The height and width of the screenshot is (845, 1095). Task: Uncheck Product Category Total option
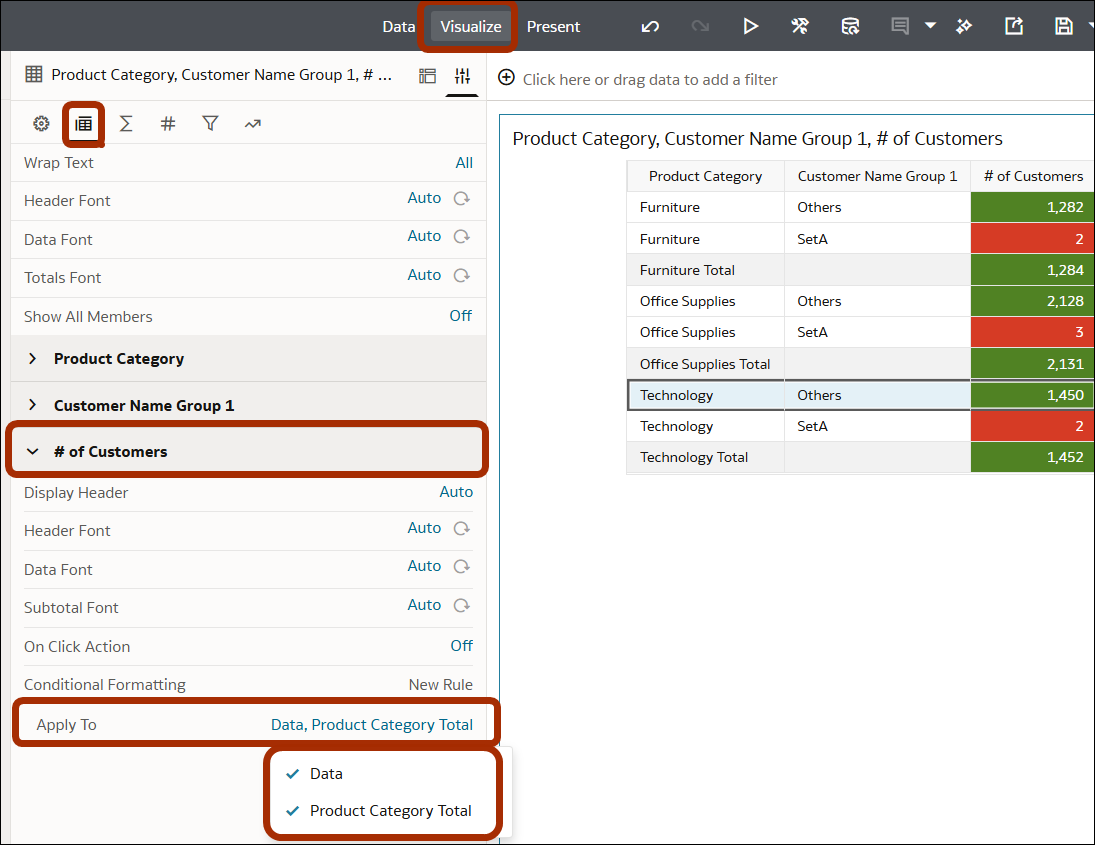coord(390,811)
